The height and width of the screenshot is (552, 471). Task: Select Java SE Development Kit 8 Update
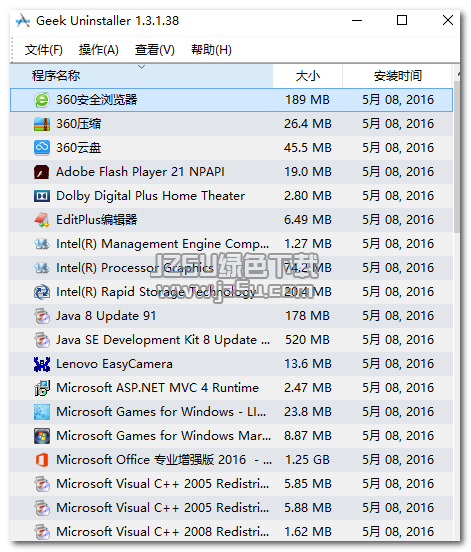tap(231, 340)
